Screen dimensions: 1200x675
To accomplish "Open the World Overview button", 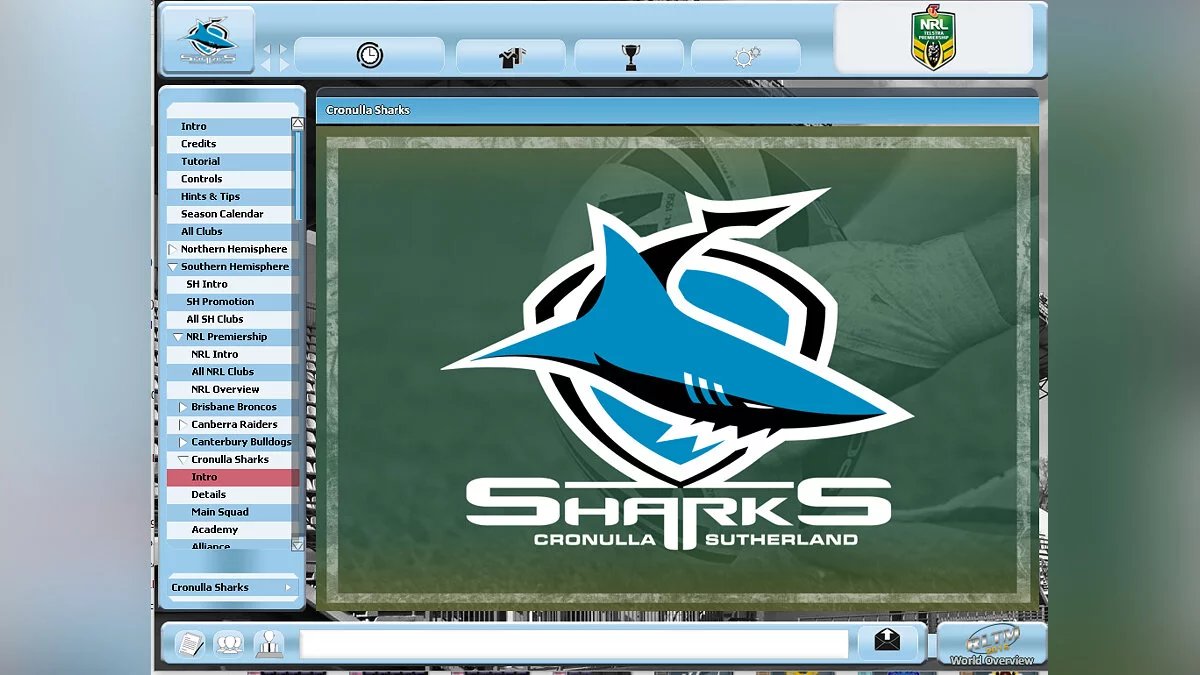I will [x=991, y=645].
